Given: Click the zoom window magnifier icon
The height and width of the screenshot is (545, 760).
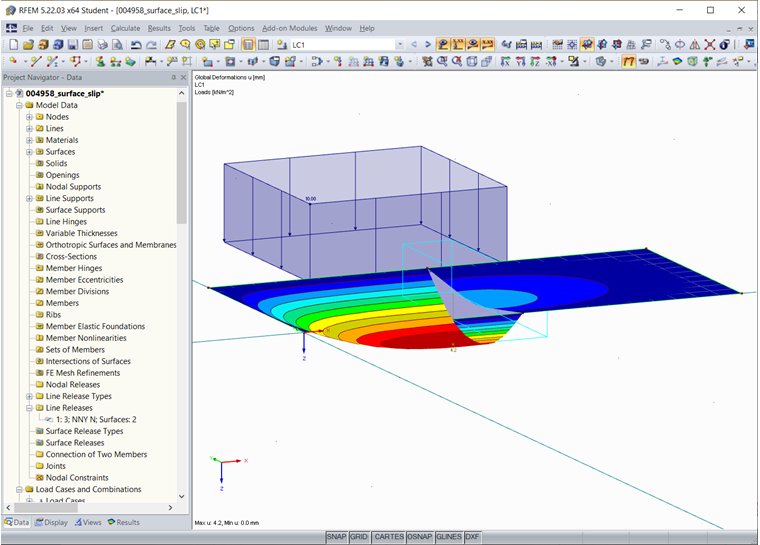Looking at the screenshot, I should (442, 61).
